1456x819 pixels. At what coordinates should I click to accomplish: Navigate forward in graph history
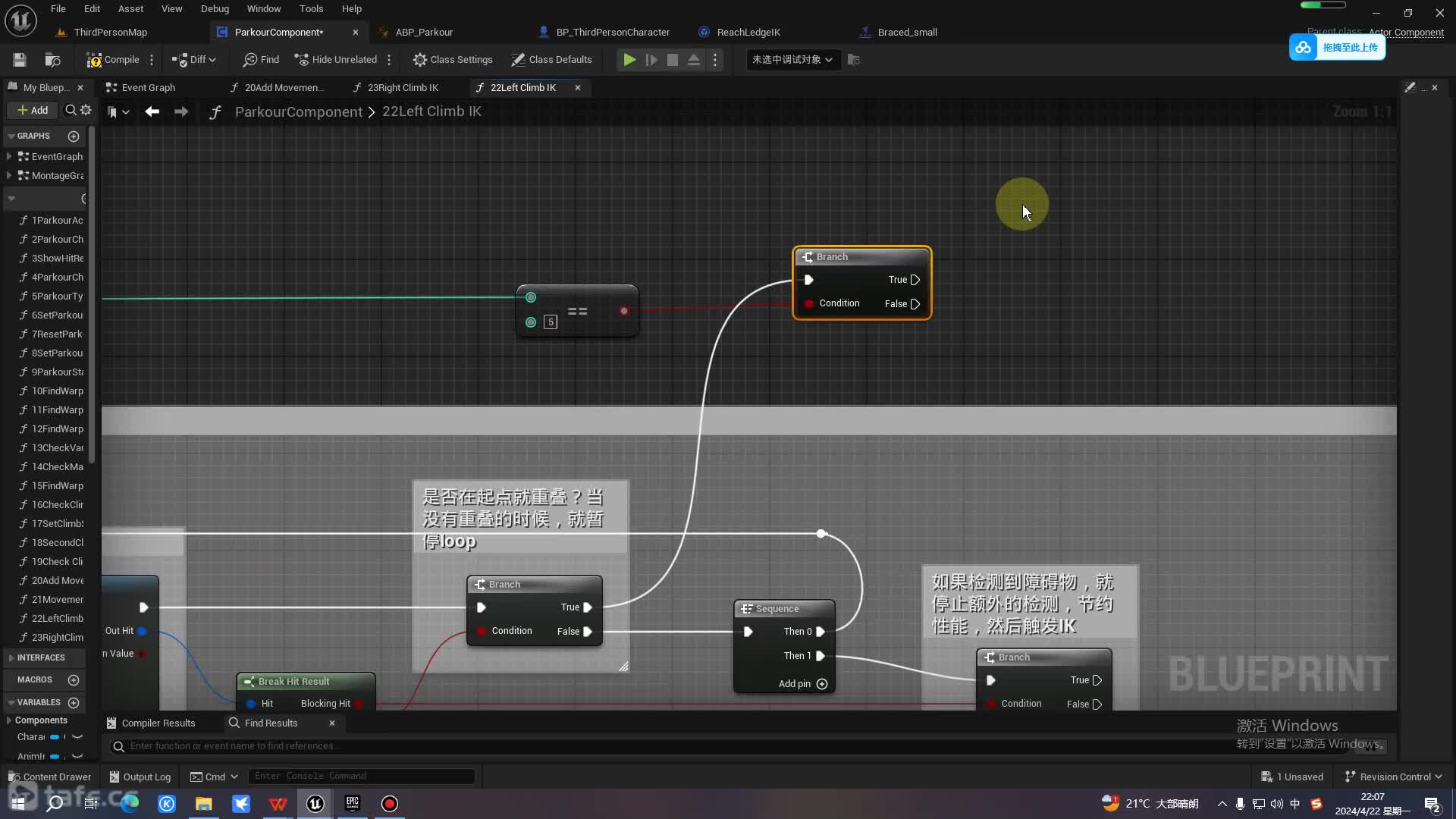(x=180, y=112)
